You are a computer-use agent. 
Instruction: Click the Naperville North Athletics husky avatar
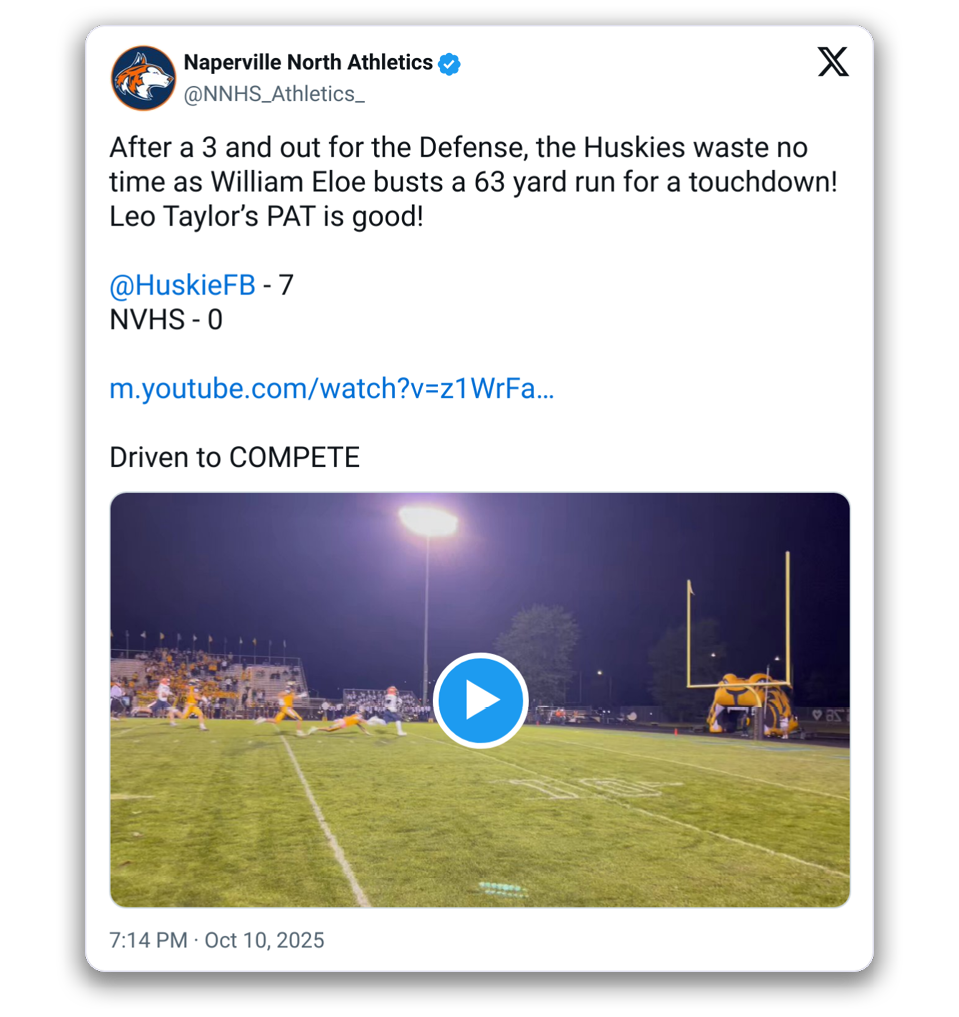tap(143, 78)
